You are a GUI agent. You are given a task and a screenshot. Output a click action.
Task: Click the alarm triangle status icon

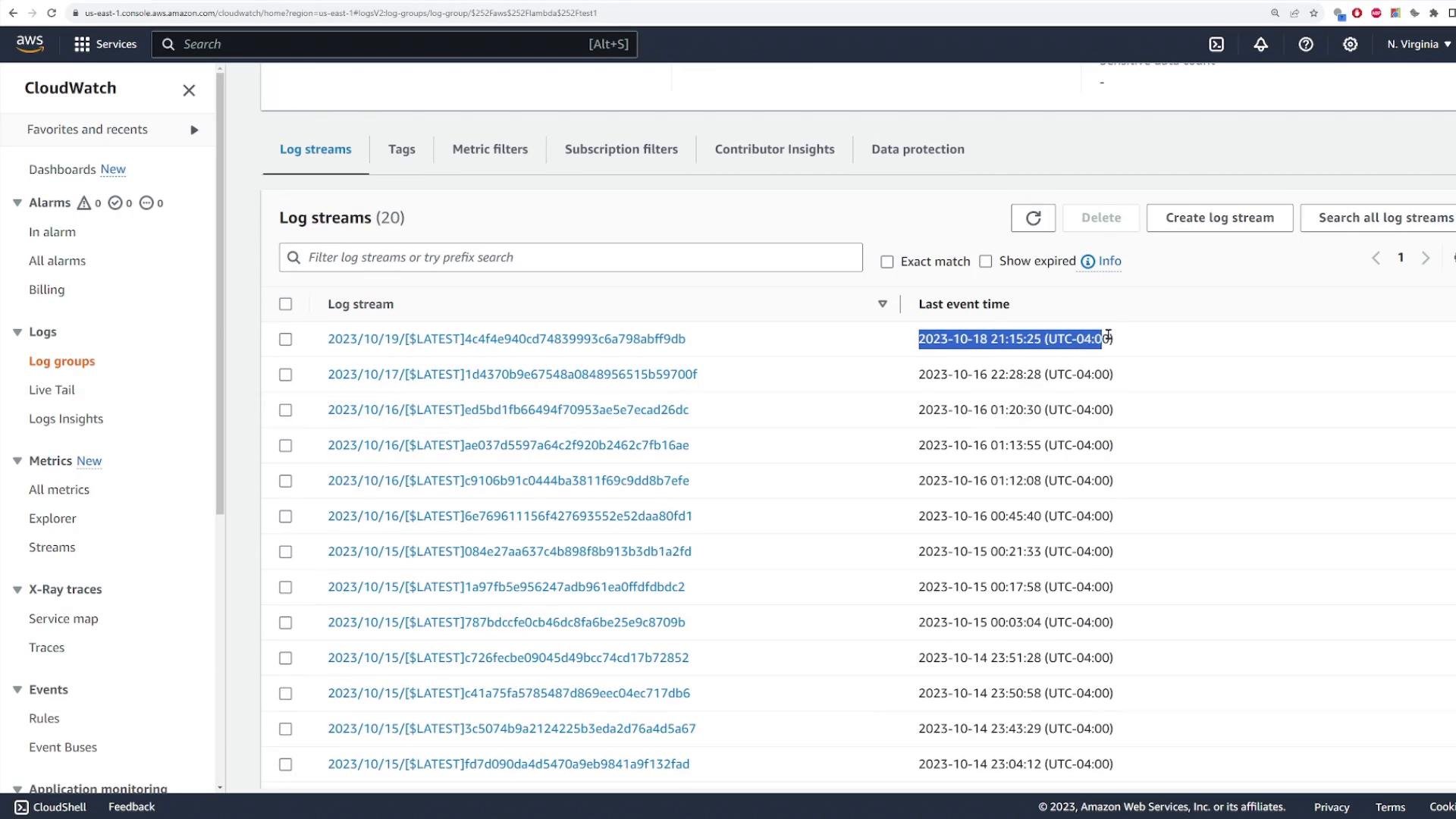click(x=84, y=202)
